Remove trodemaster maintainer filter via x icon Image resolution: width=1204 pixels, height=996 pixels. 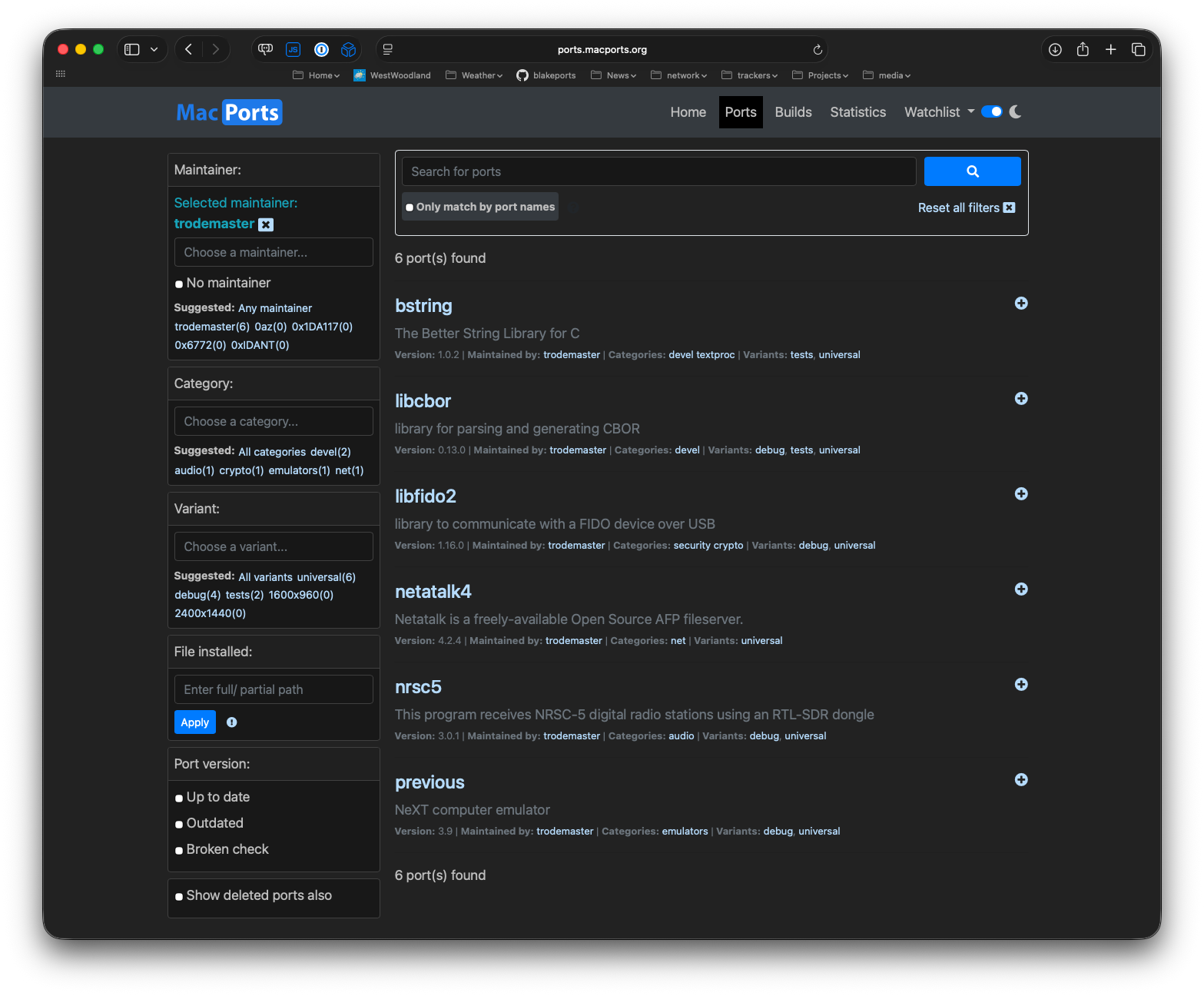pyautogui.click(x=265, y=224)
